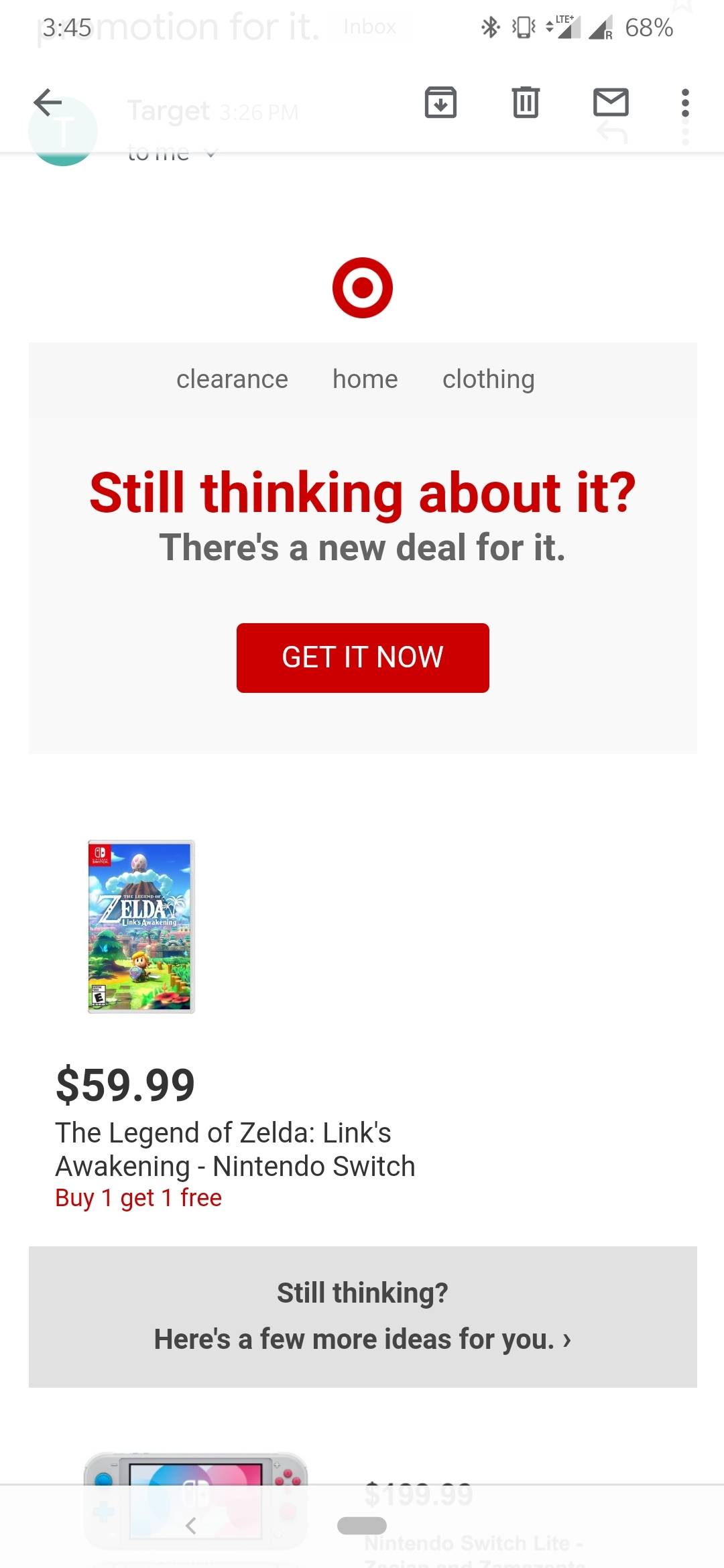Open the clearance category

click(x=232, y=379)
